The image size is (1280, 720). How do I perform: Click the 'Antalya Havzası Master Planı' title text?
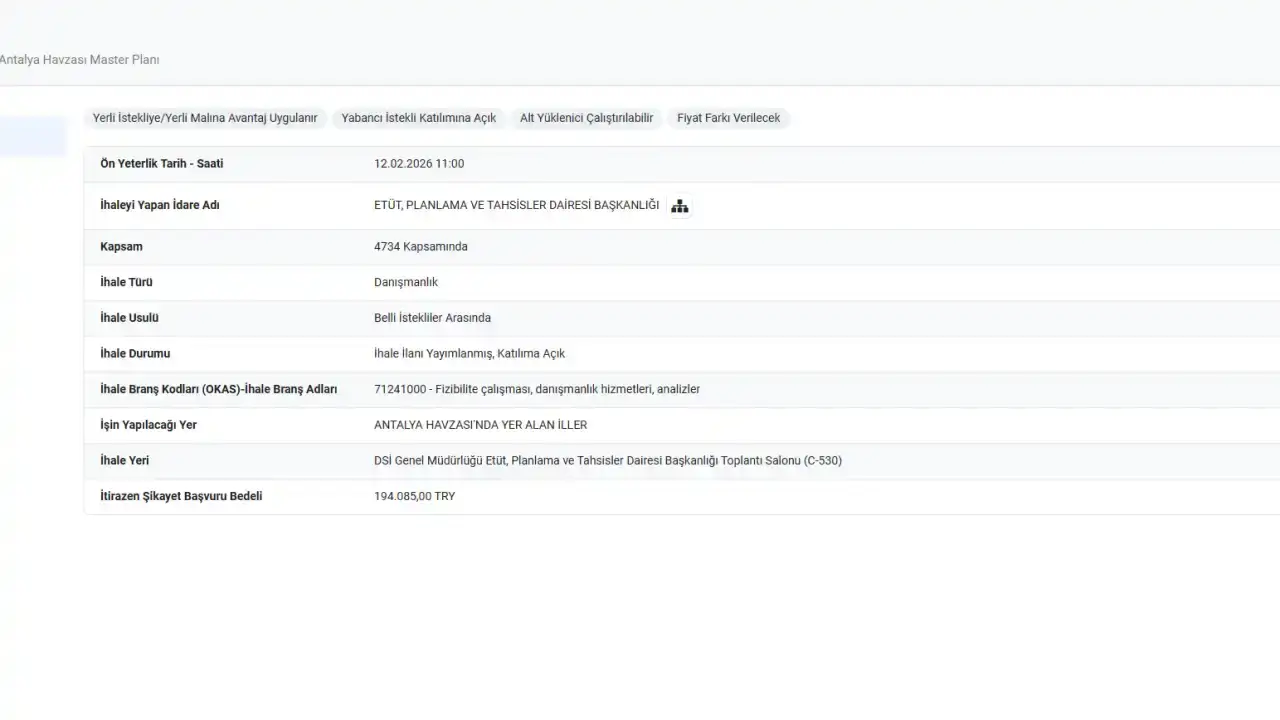point(79,60)
